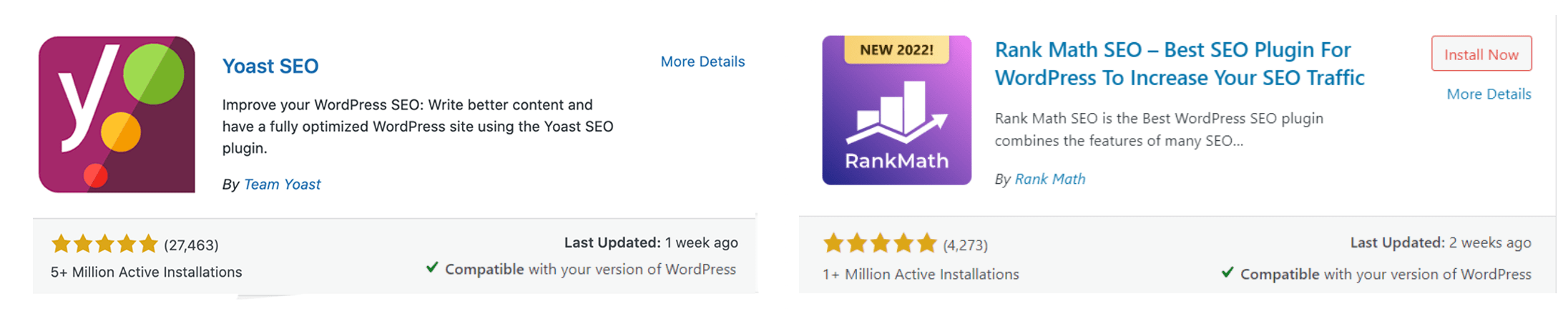This screenshot has height=309, width=1568.
Task: Click Yoast SEO five-star rating
Action: (104, 244)
